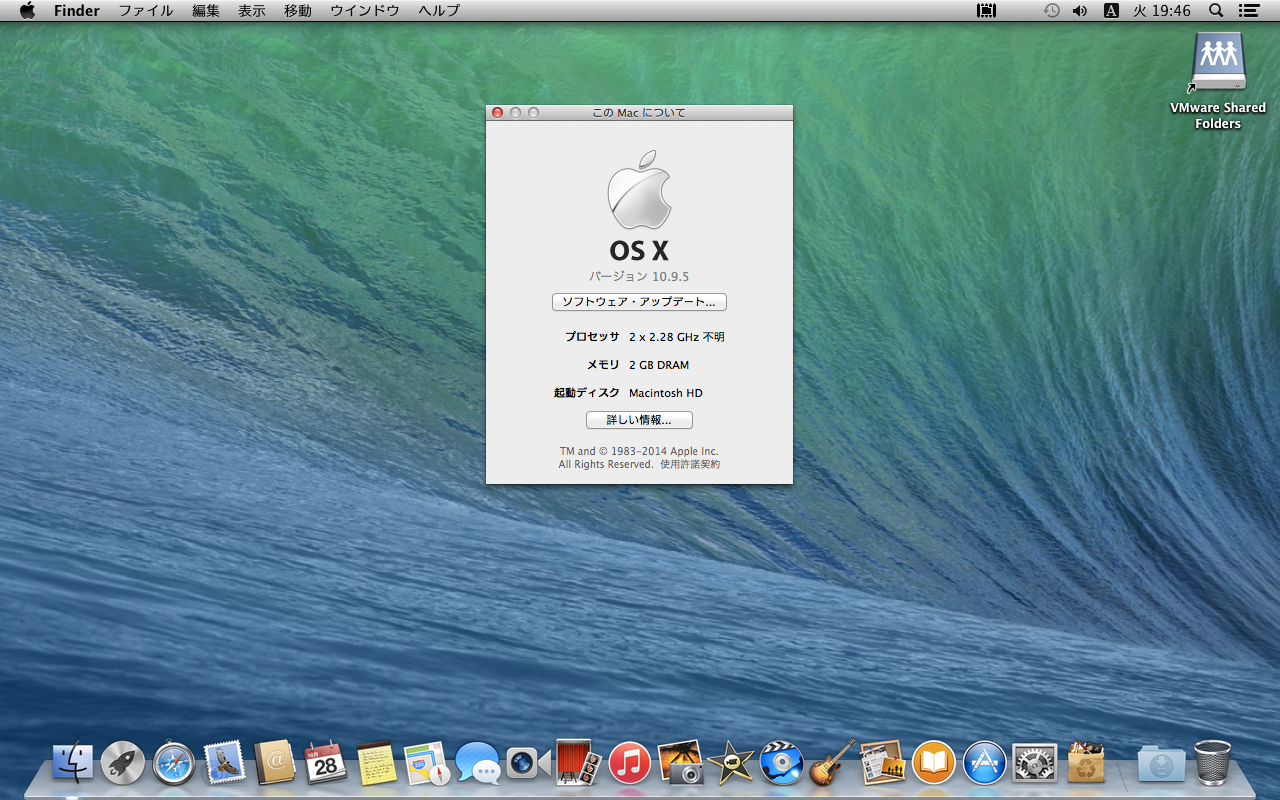Open System Preferences gear icon

coord(1034,764)
